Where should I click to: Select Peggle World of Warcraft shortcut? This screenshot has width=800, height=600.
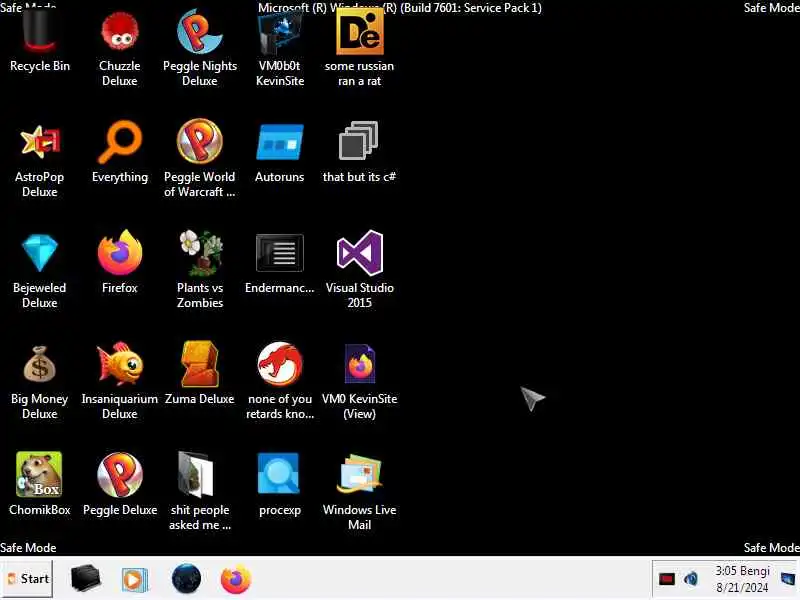[199, 141]
